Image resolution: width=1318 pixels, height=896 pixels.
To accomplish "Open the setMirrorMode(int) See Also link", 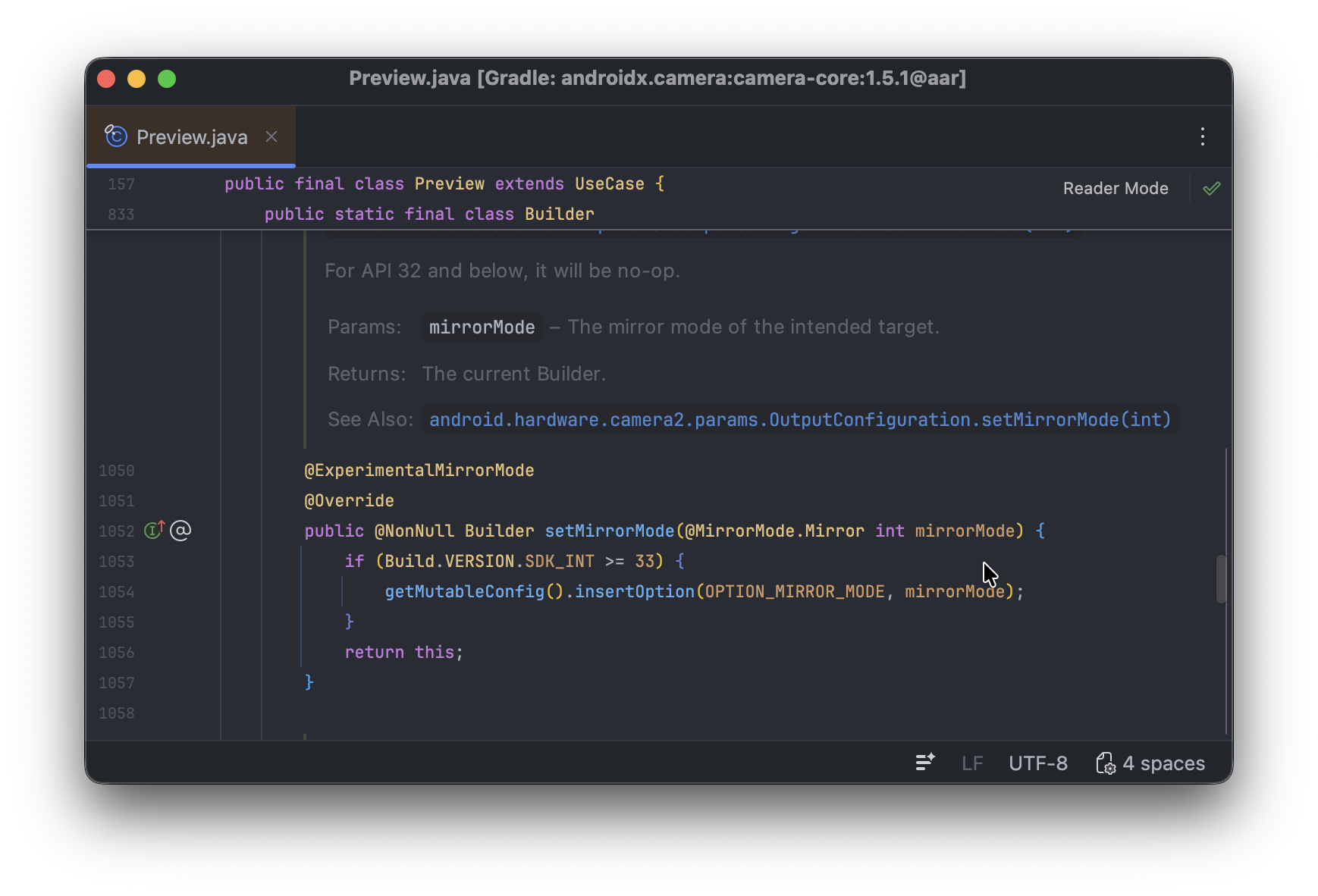I will click(x=799, y=420).
